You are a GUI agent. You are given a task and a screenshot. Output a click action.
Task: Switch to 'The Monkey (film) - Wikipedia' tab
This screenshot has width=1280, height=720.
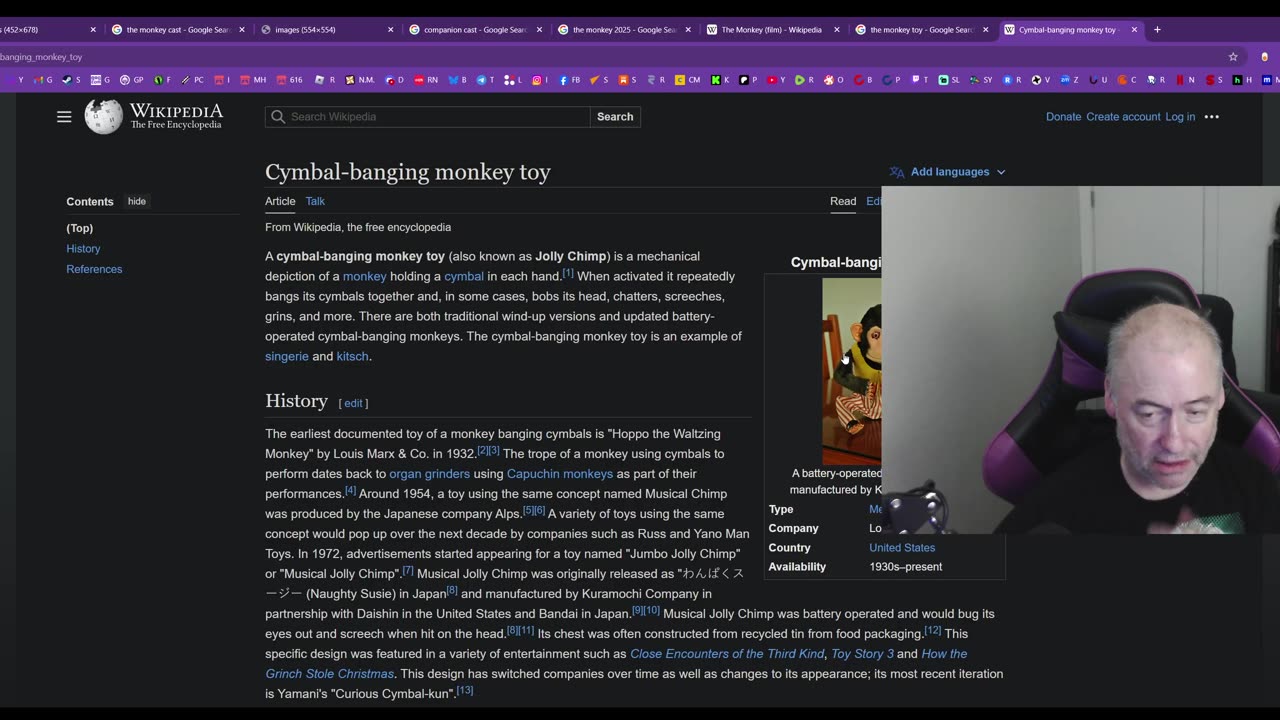[772, 29]
